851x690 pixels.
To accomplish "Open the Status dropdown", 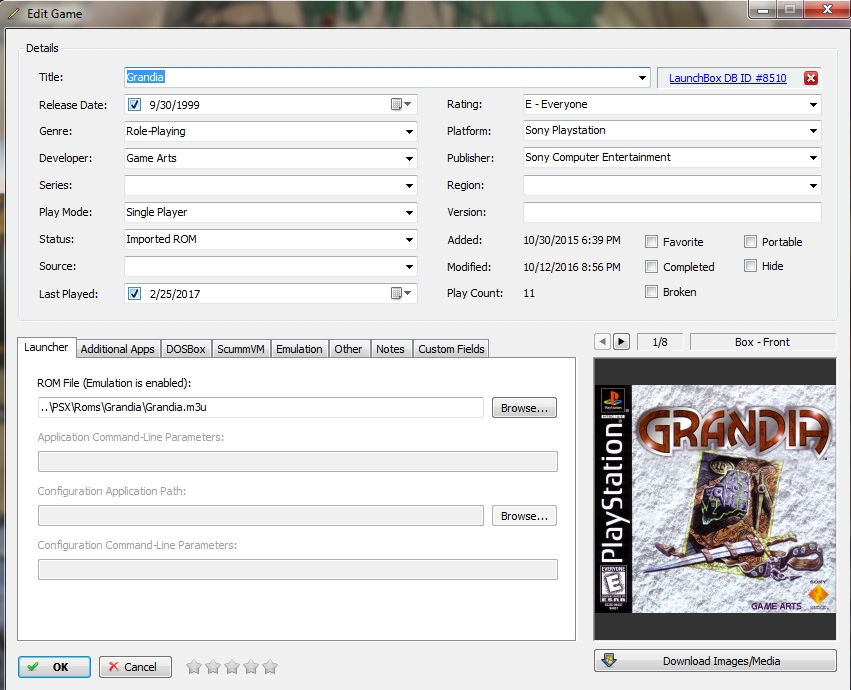I will click(409, 239).
